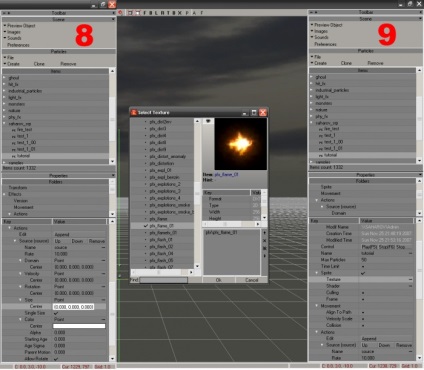This screenshot has height=370, width=424.
Task: Toggle Sprite checkbox in right properties
Action: tap(363, 273)
